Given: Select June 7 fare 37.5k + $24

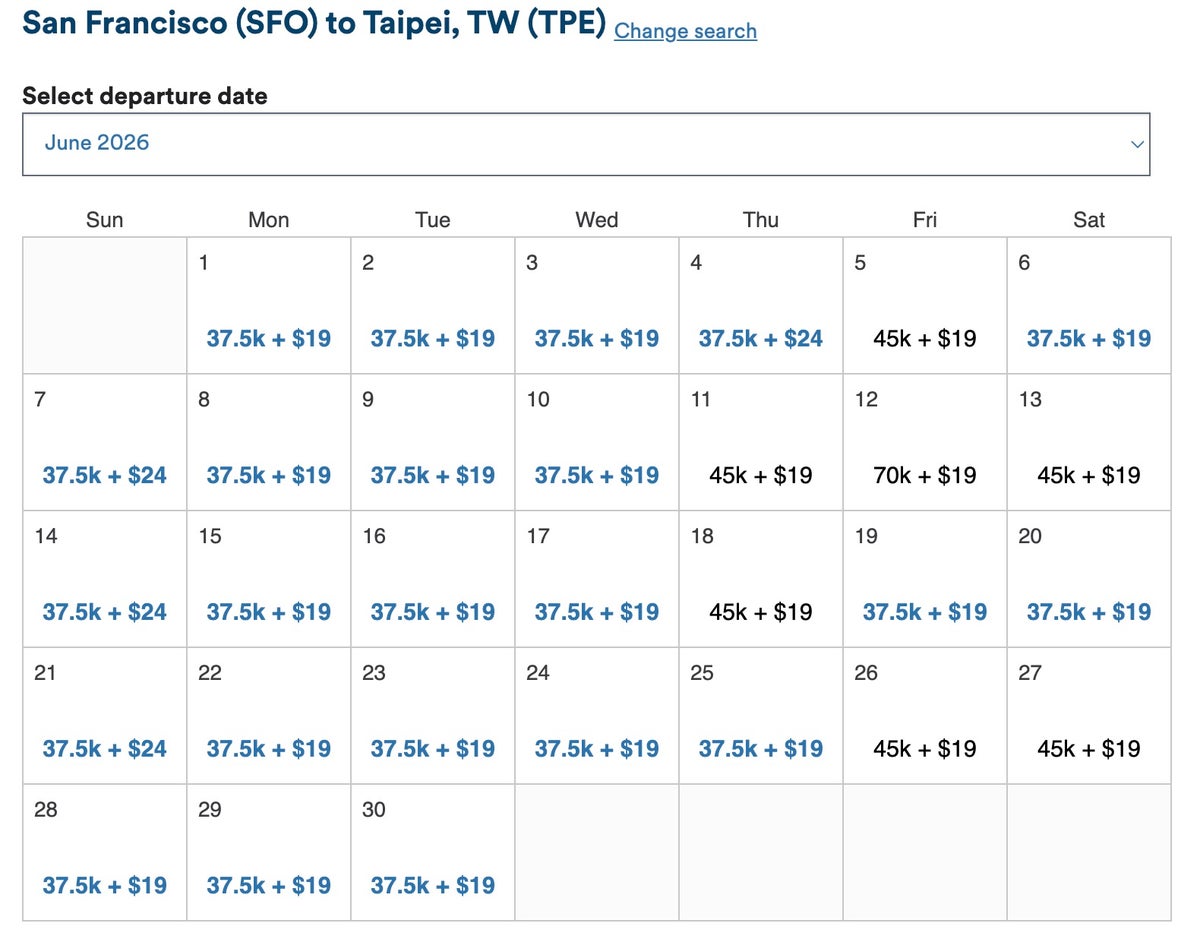Looking at the screenshot, I should coord(104,475).
